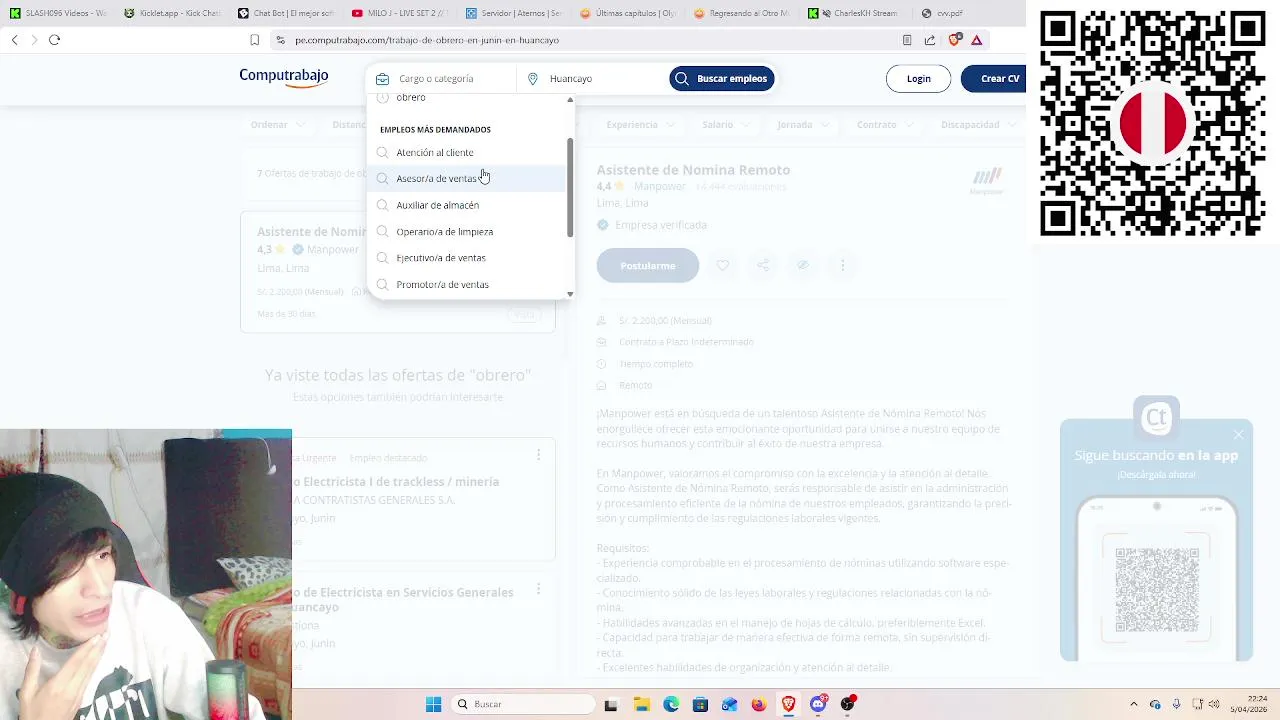Click the Buscar empleos button
The height and width of the screenshot is (720, 1280).
[722, 79]
